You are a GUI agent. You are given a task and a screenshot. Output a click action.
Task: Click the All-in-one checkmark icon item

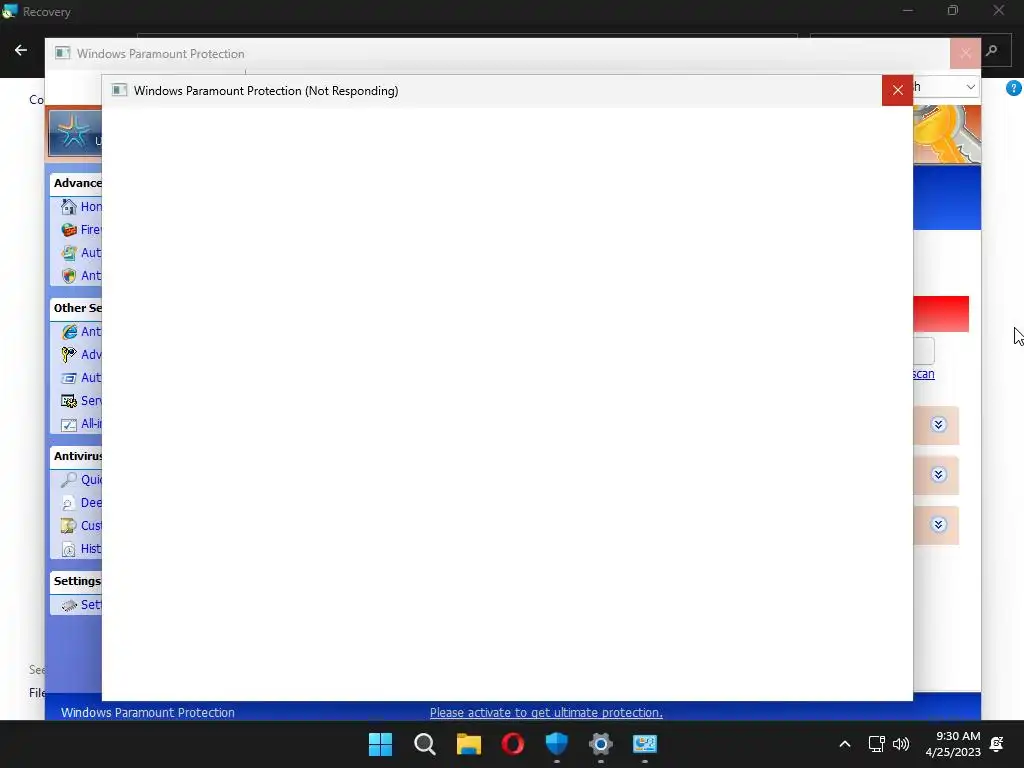coord(69,424)
